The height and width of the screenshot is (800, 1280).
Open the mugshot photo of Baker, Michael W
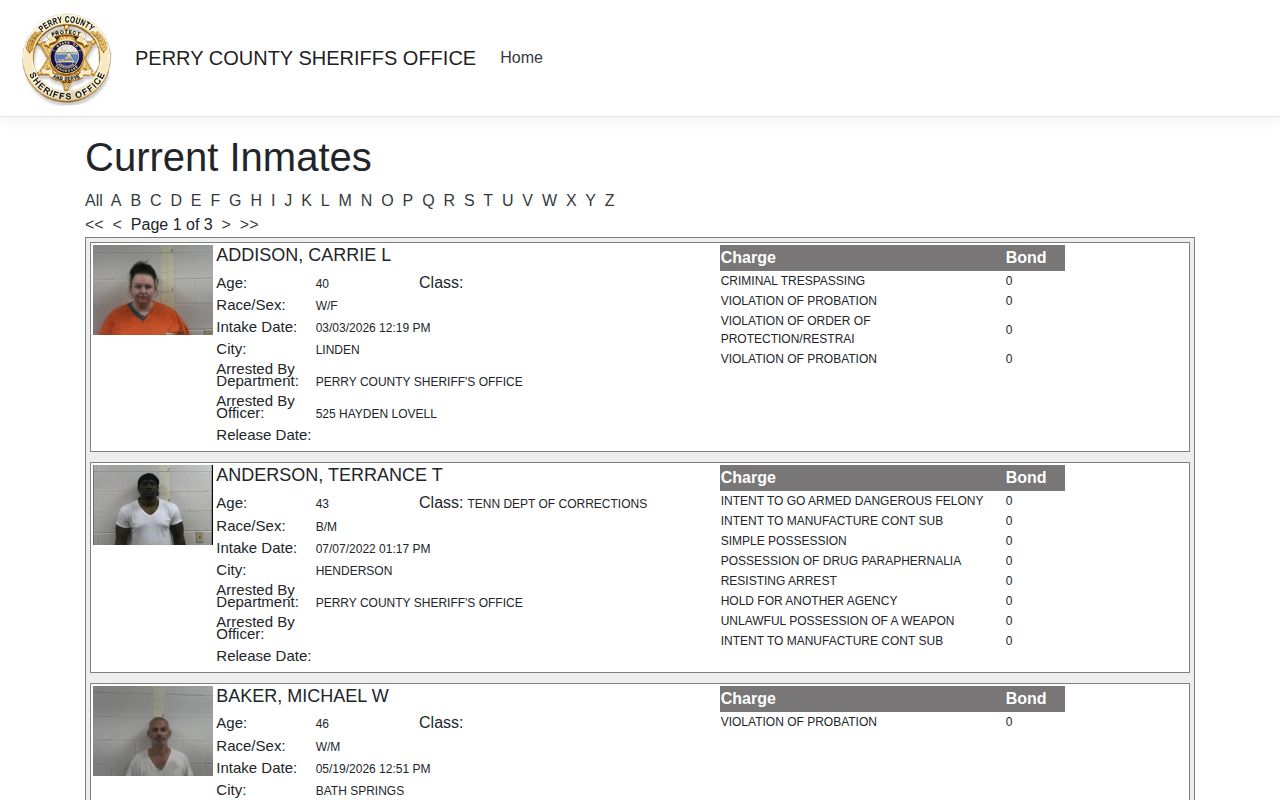tap(153, 731)
